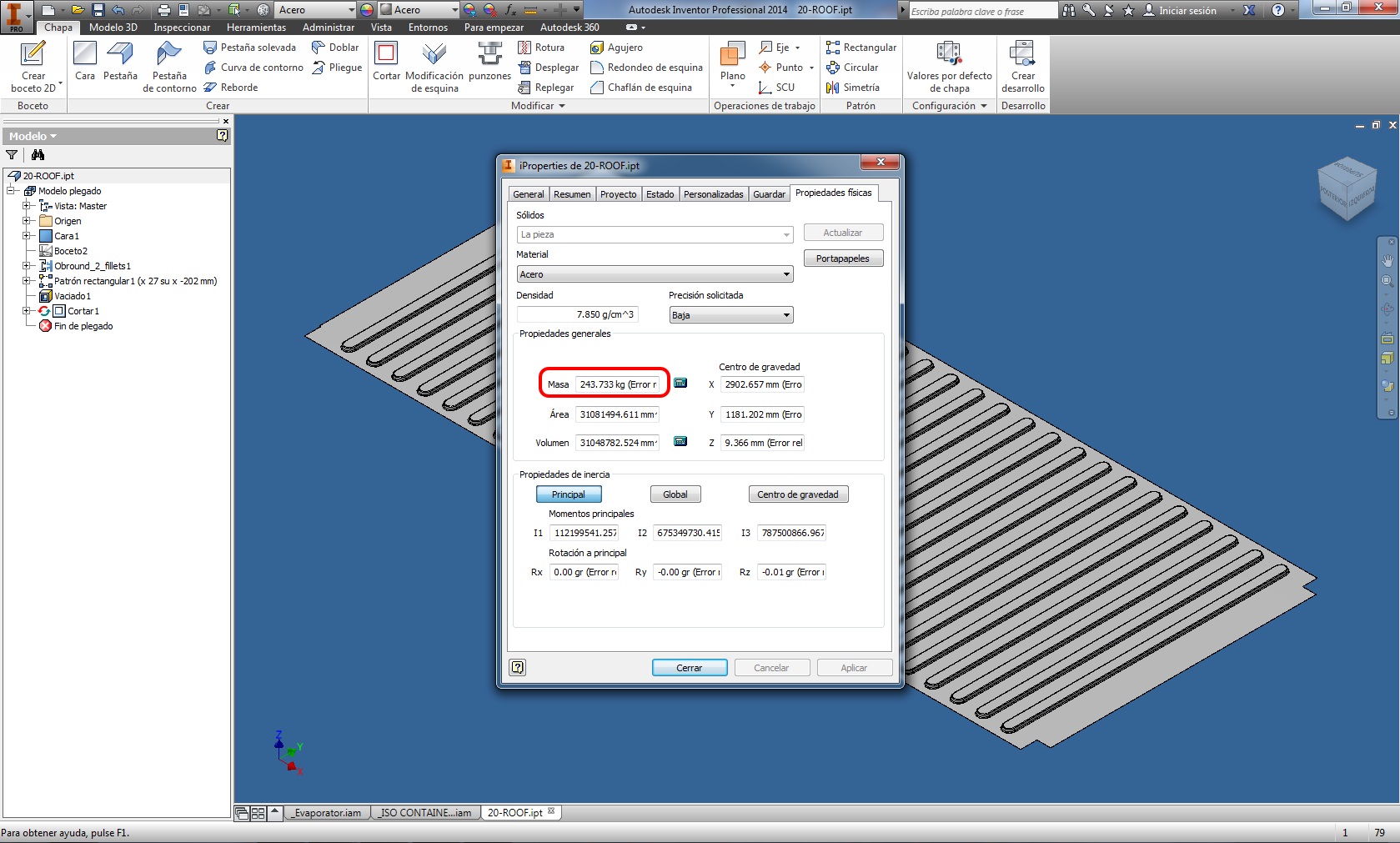1400x843 pixels.
Task: Open Valores por defecto de chapa
Action: pos(949,67)
